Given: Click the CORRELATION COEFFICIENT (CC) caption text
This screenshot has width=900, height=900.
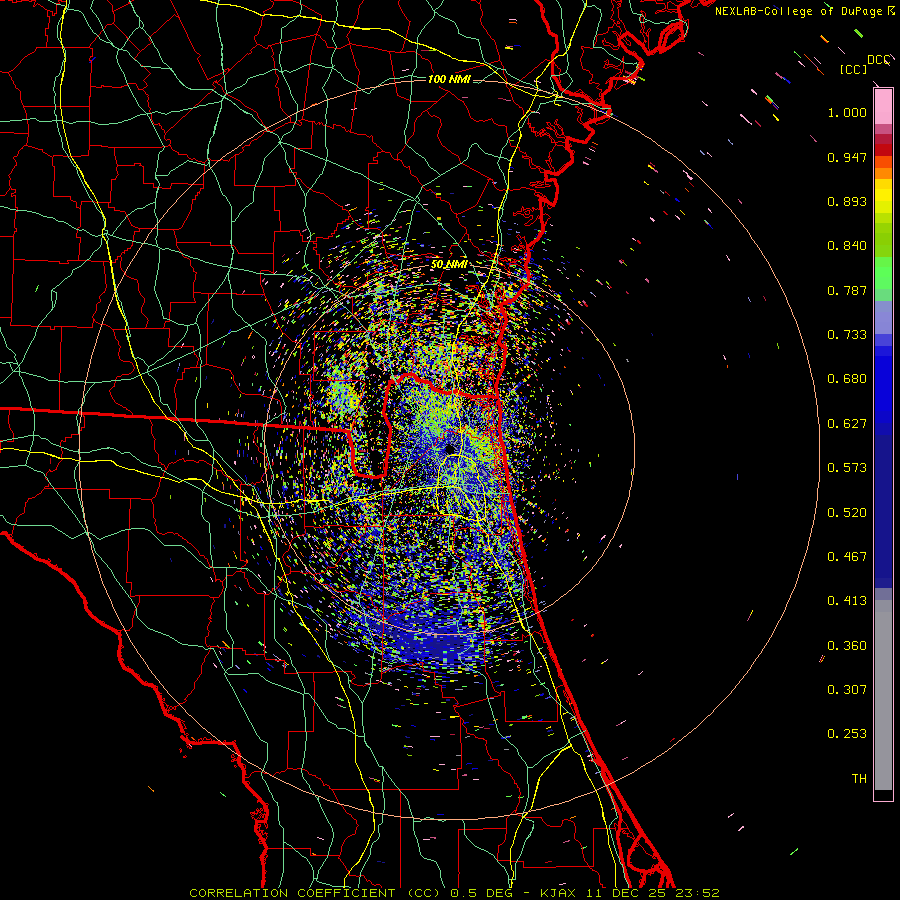Looking at the screenshot, I should click(315, 893).
